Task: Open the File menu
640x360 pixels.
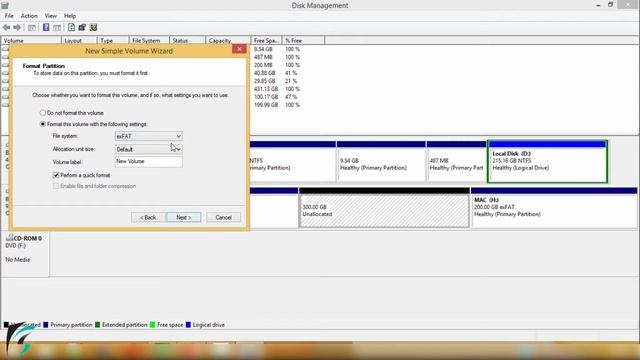Action: point(9,16)
